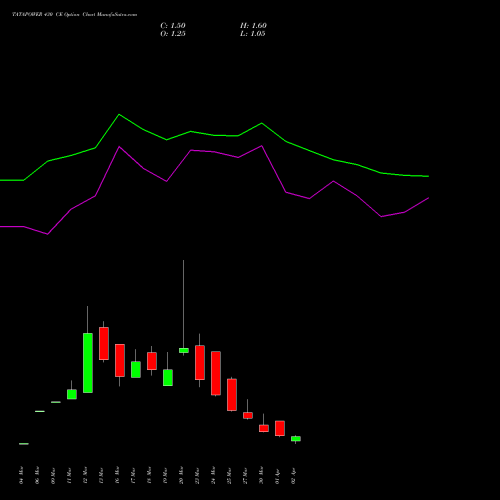Select the red candle on 23 Mar

200,362
